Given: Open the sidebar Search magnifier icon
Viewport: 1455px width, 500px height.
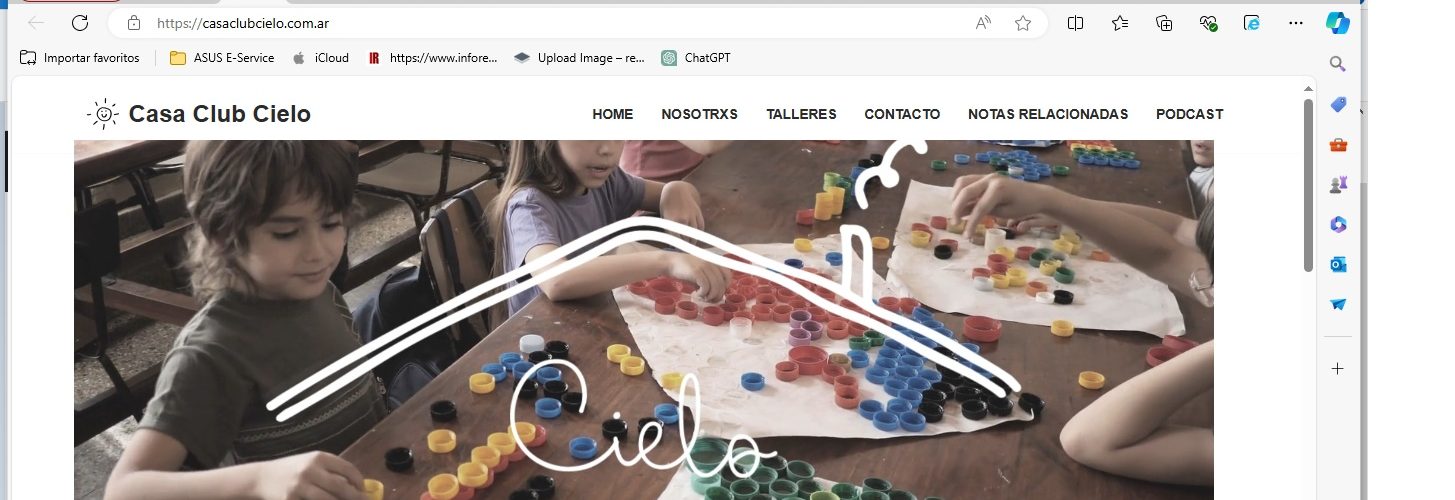Looking at the screenshot, I should tap(1338, 64).
